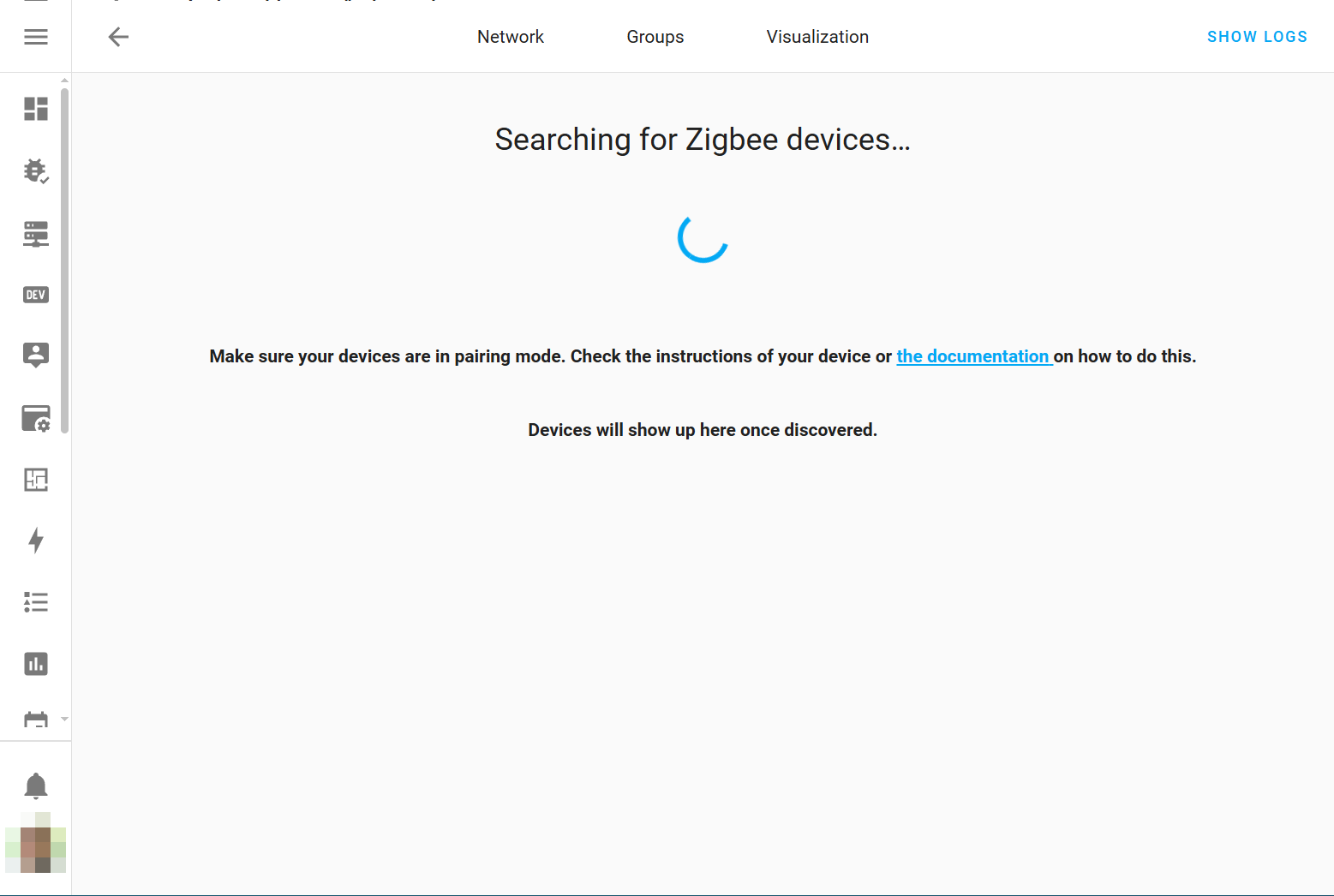Image resolution: width=1334 pixels, height=896 pixels.
Task: Go back using the left arrow
Action: [118, 37]
